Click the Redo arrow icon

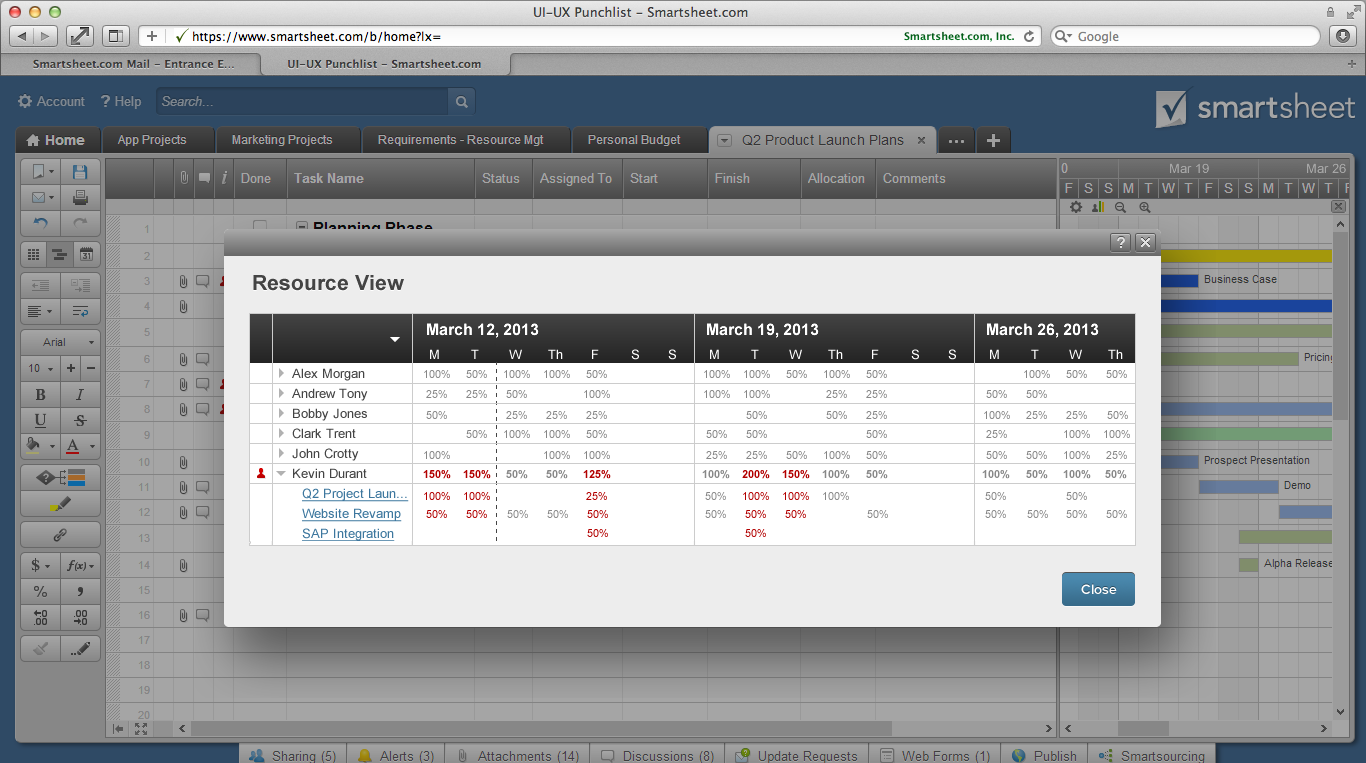[81, 223]
